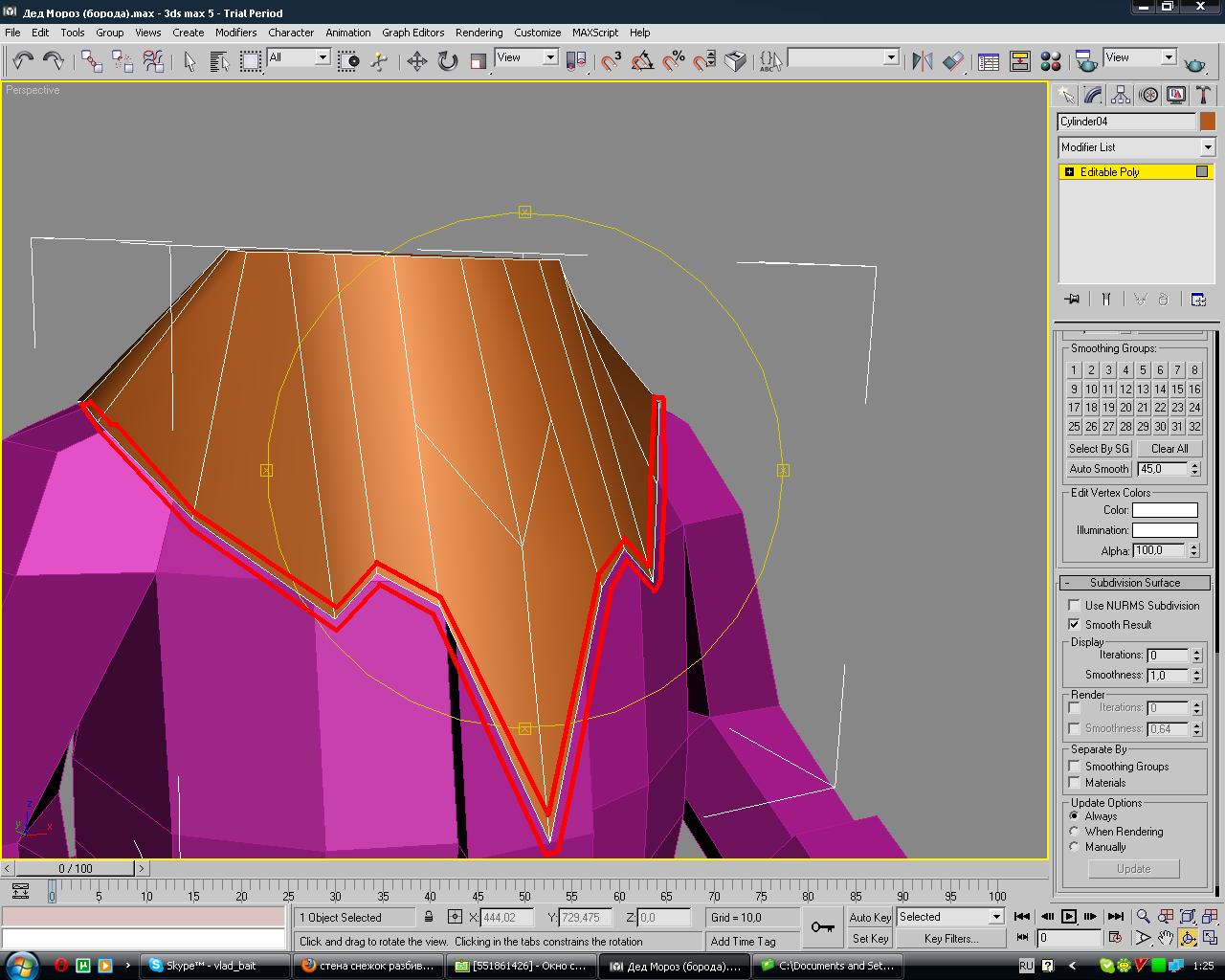1225x980 pixels.
Task: Activate the Select and Rotate tool
Action: pos(447,61)
